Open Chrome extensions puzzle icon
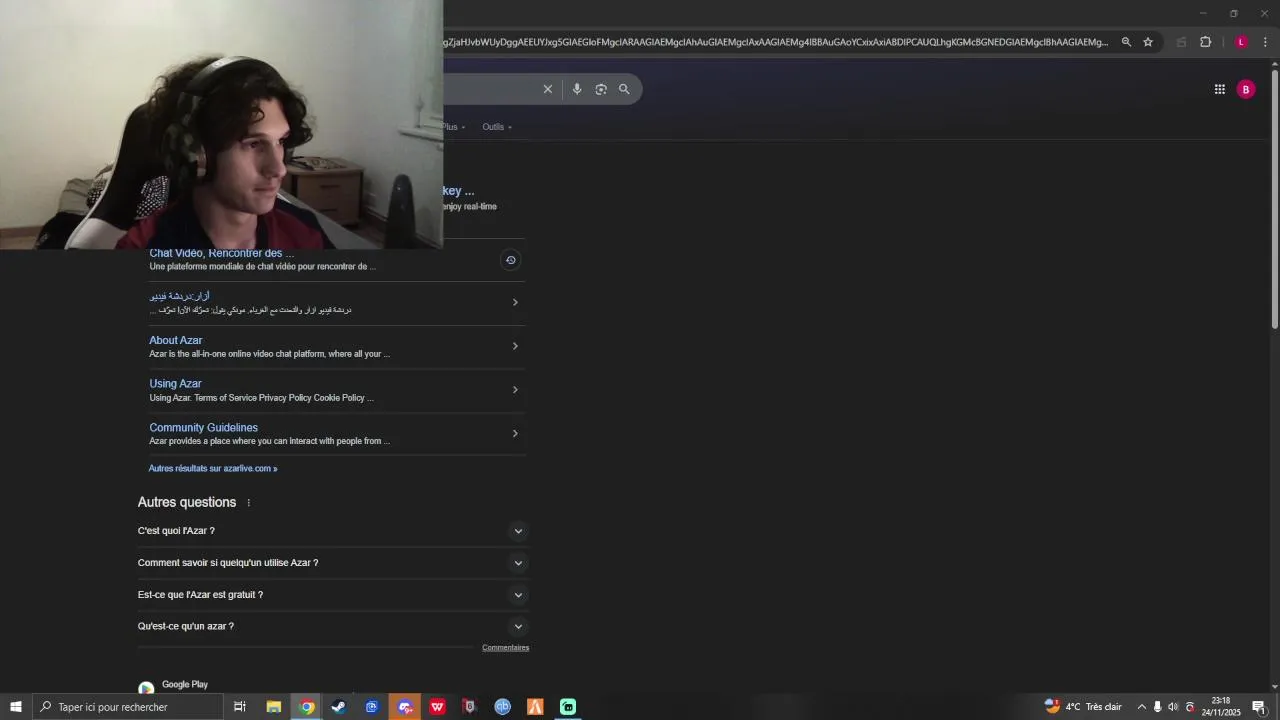 pos(1205,42)
